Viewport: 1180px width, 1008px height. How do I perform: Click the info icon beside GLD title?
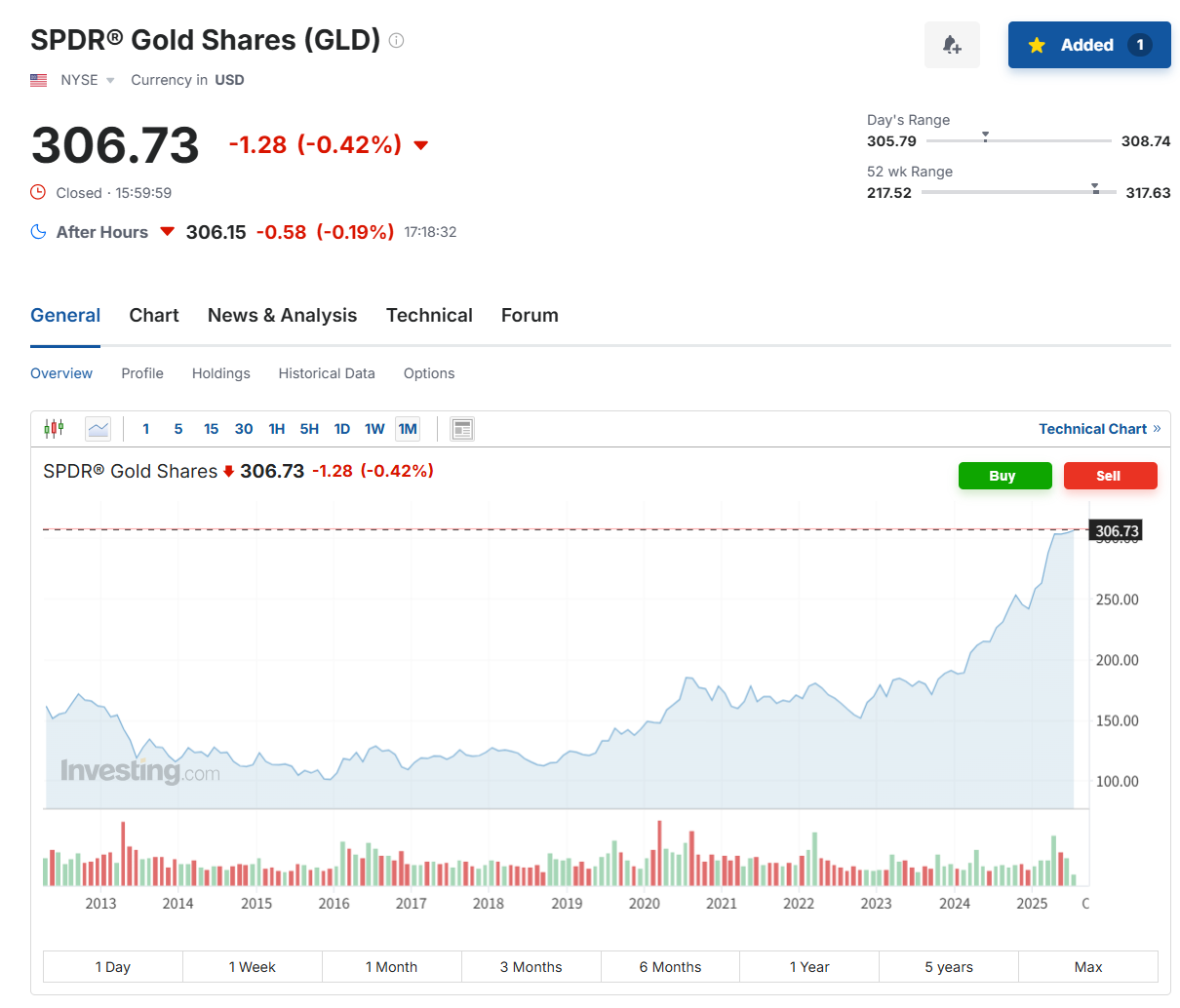coord(396,40)
